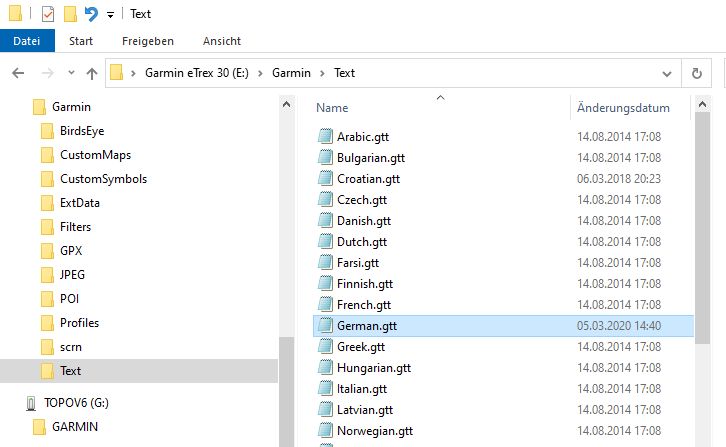726x447 pixels.
Task: Open the recent locations dropdown arrow
Action: pyautogui.click(x=71, y=73)
